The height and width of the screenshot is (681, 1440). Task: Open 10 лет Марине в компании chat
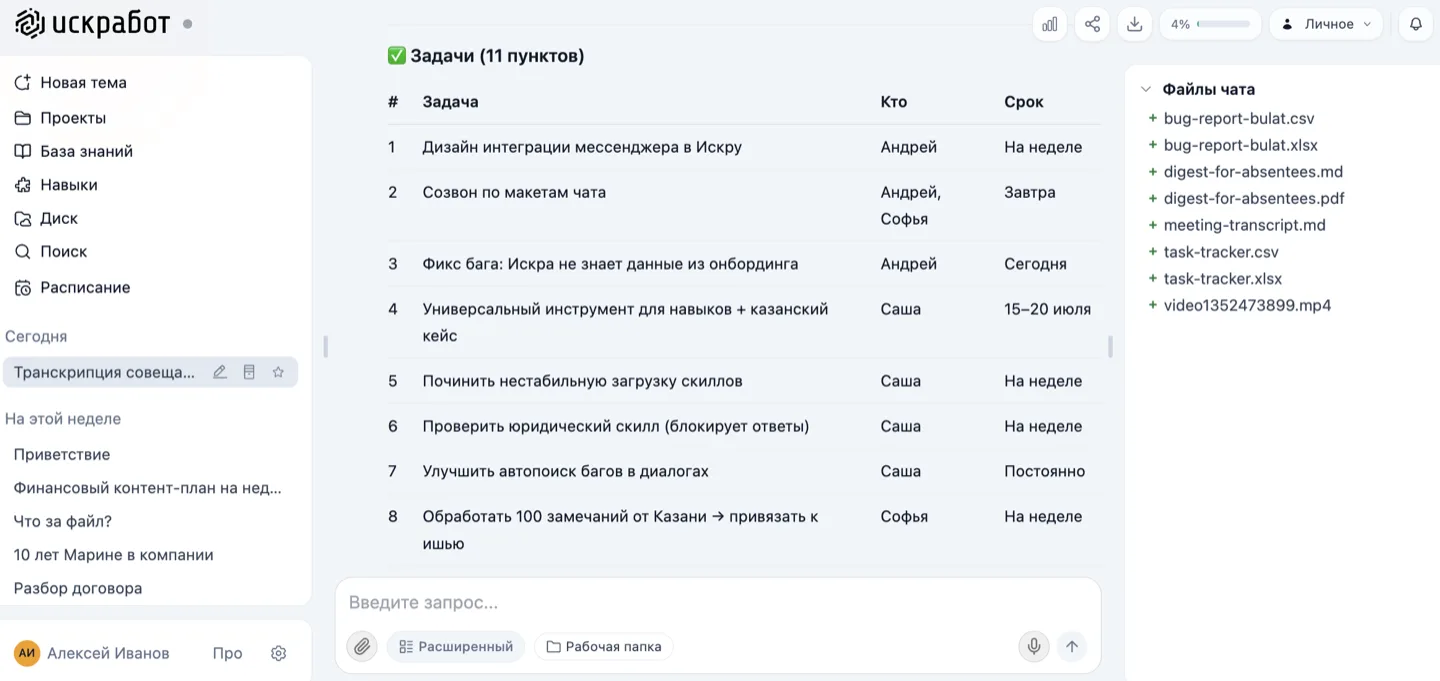(x=114, y=555)
